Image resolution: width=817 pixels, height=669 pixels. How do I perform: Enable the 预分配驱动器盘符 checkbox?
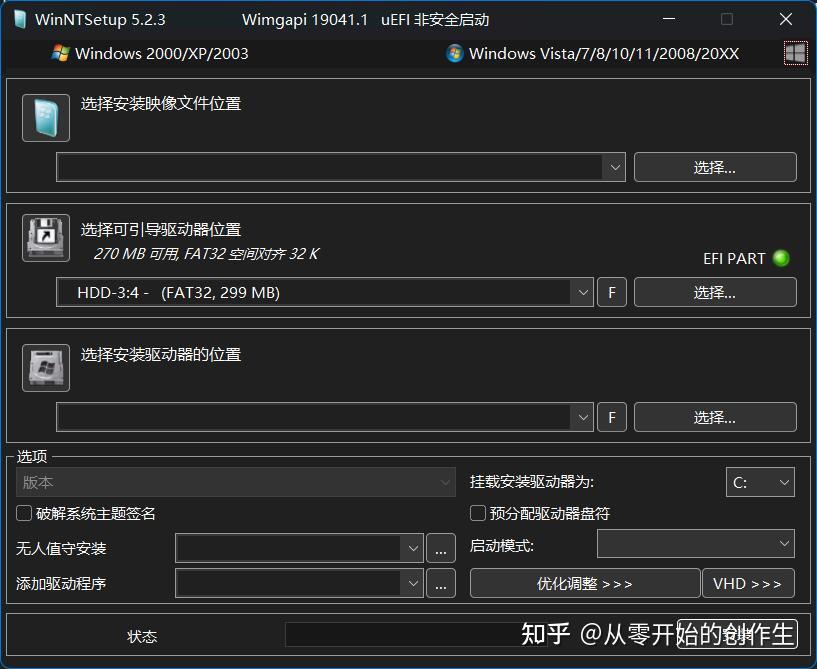(x=477, y=512)
